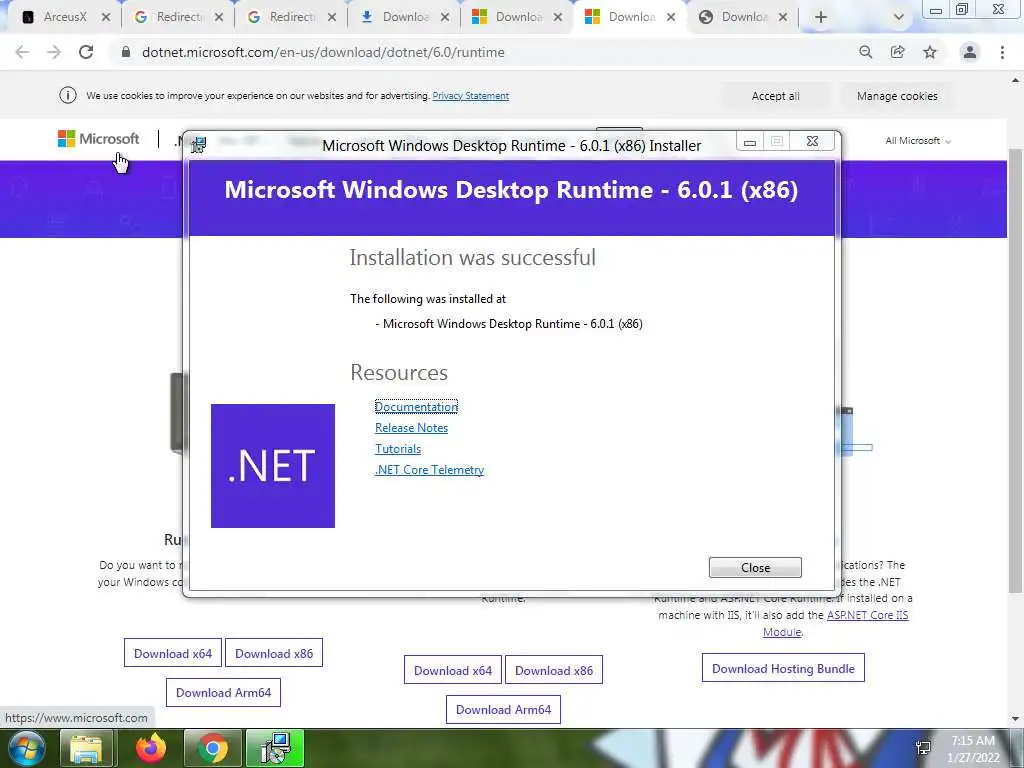Click the left column Download x86 button
1024x768 pixels.
pyautogui.click(x=274, y=653)
